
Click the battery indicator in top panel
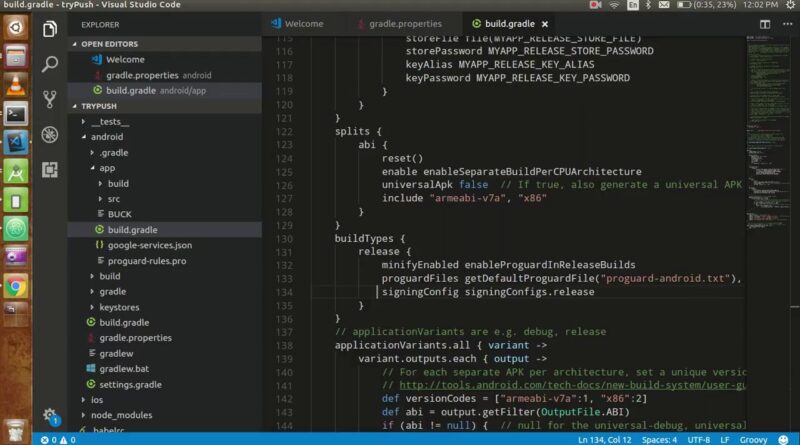coord(706,5)
